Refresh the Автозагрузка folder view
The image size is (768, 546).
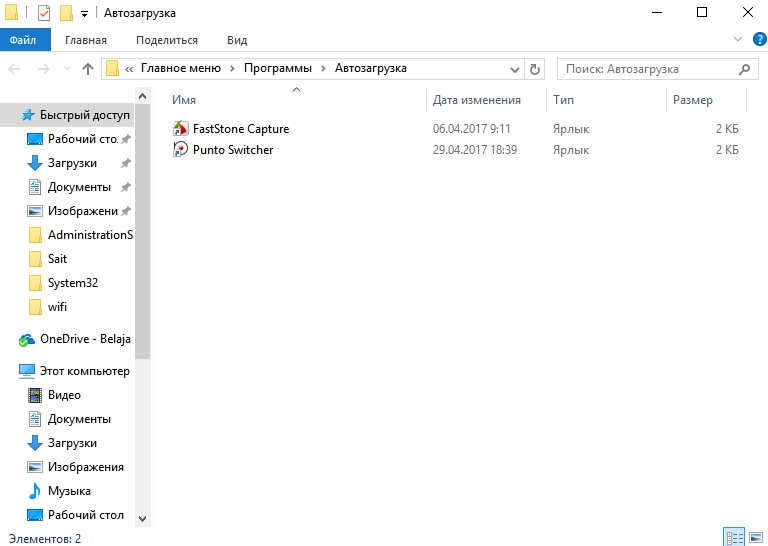pos(535,69)
